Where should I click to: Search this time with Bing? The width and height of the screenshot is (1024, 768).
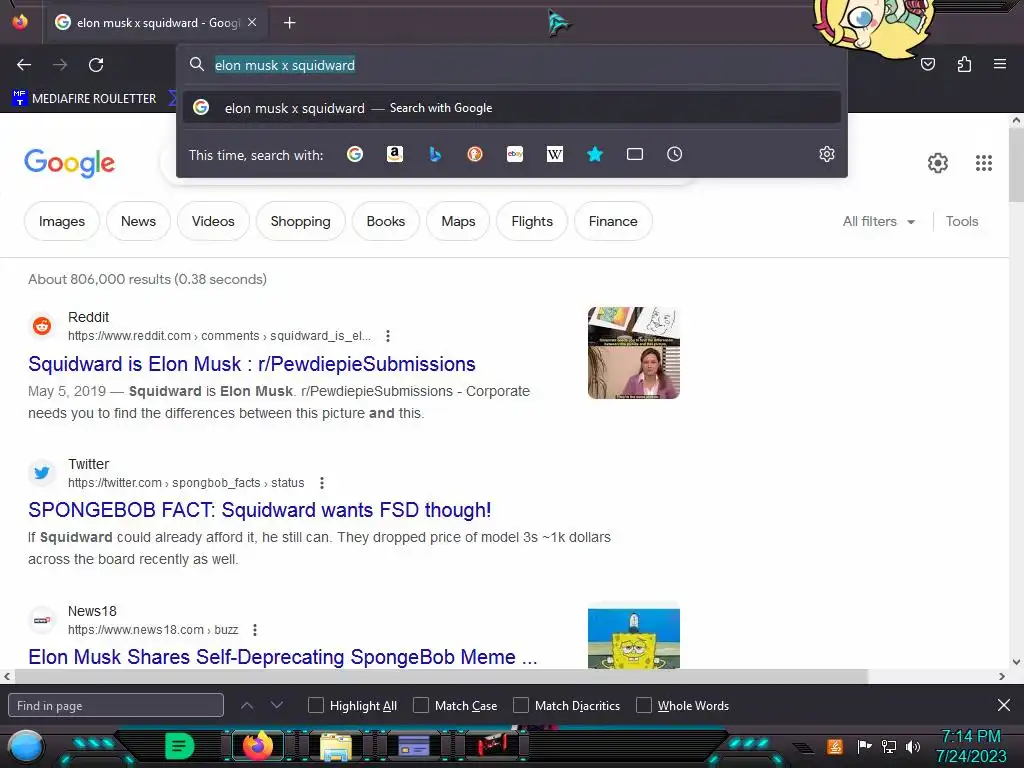435,154
